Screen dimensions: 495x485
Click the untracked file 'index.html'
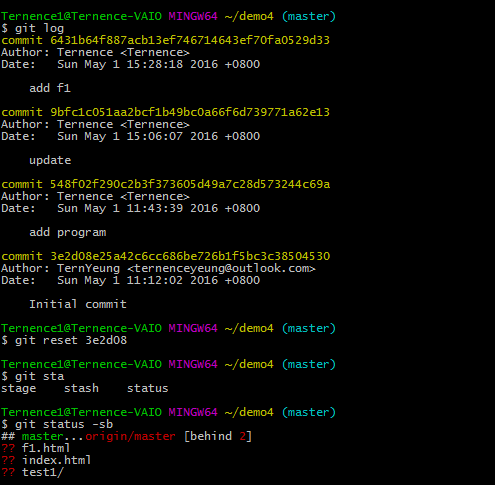click(57, 460)
